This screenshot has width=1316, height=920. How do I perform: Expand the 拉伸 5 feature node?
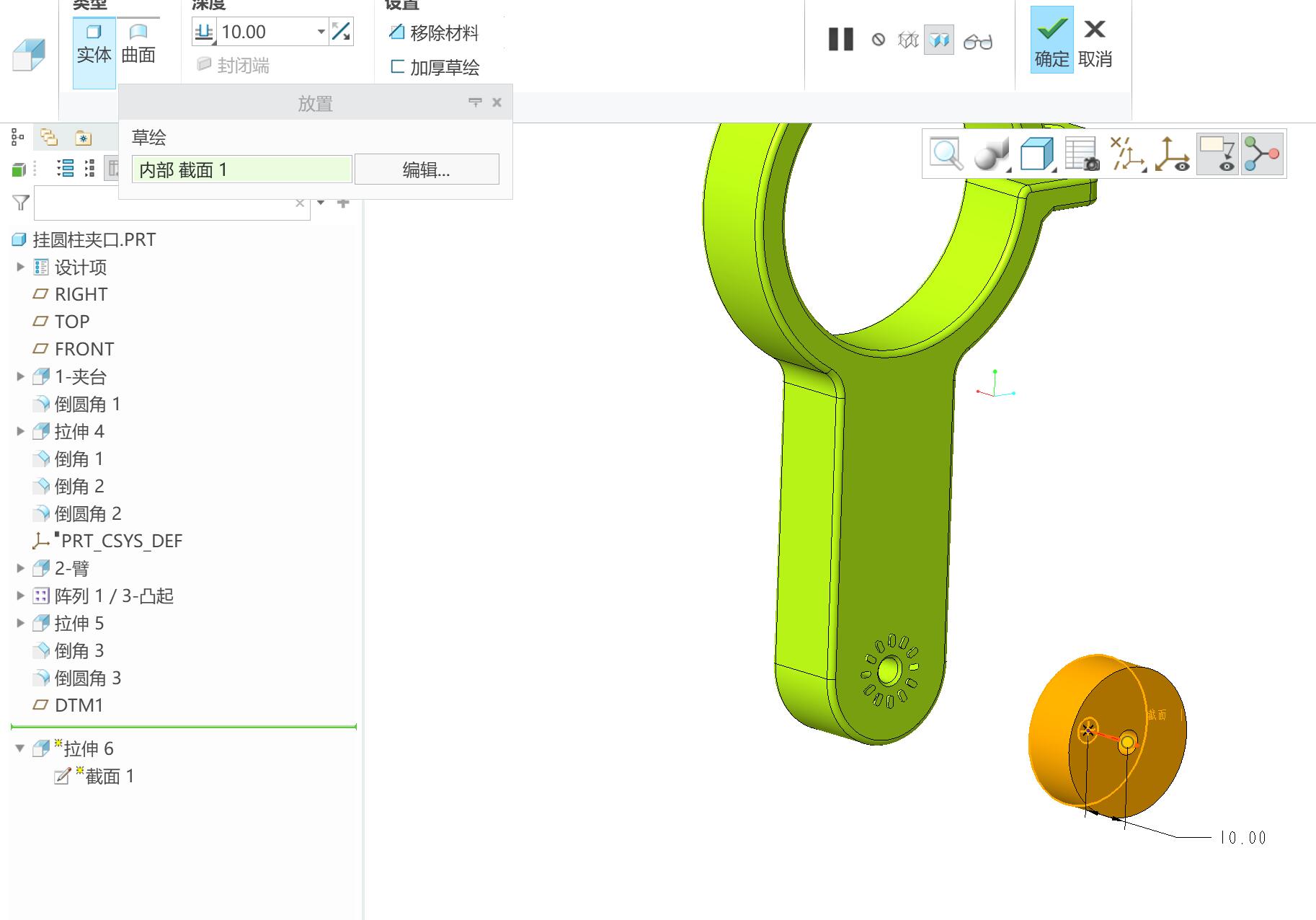(x=20, y=623)
